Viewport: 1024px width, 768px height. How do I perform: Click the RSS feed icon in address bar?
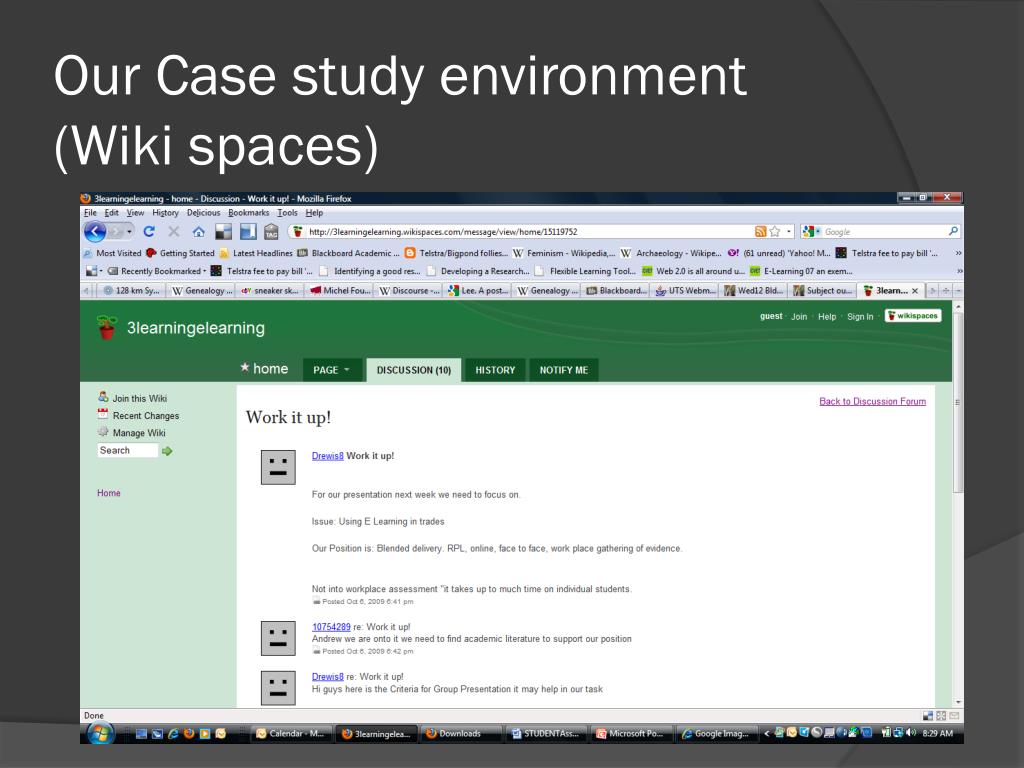click(x=762, y=232)
